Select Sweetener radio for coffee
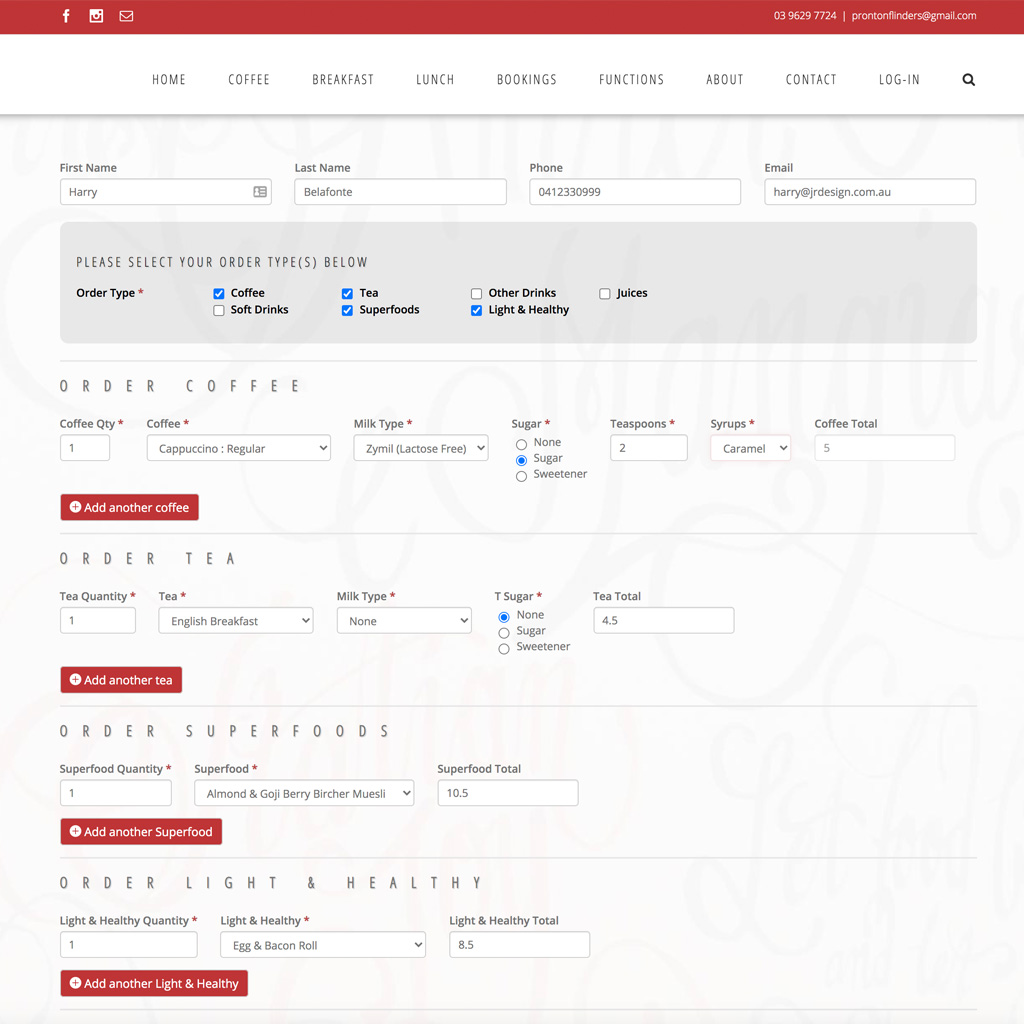Image resolution: width=1024 pixels, height=1024 pixels. (521, 476)
